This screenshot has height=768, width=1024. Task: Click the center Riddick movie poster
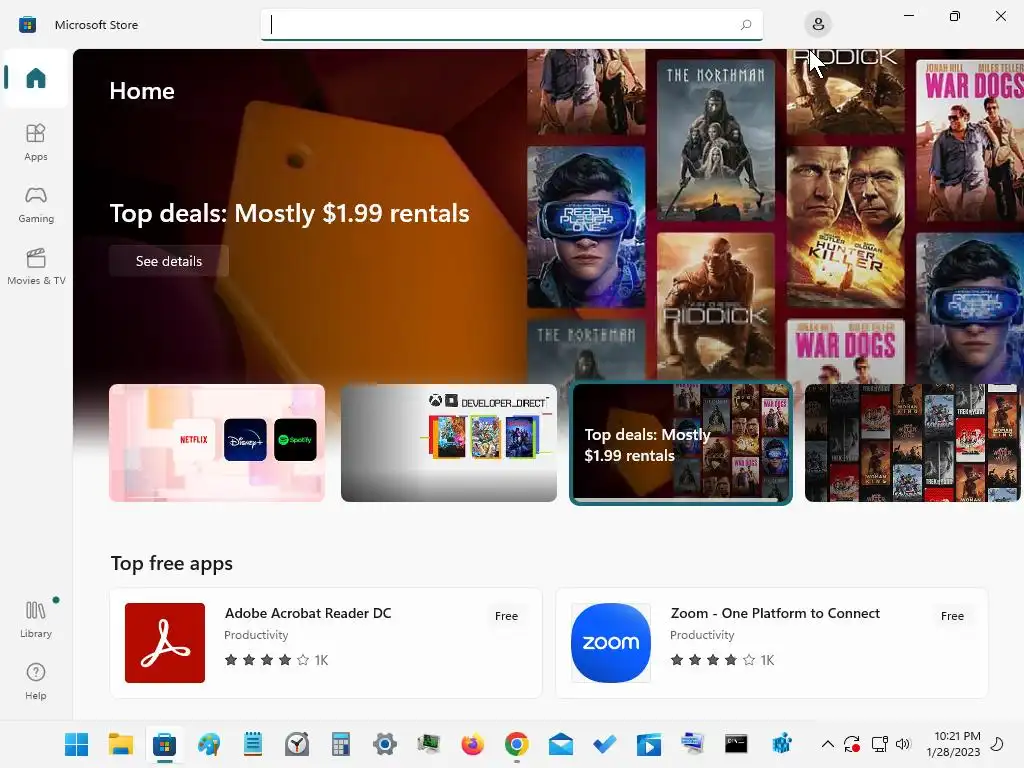716,307
